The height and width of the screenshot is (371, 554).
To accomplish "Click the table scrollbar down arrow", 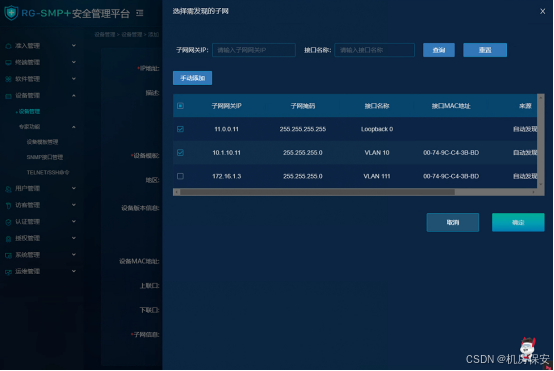I will point(541,184).
